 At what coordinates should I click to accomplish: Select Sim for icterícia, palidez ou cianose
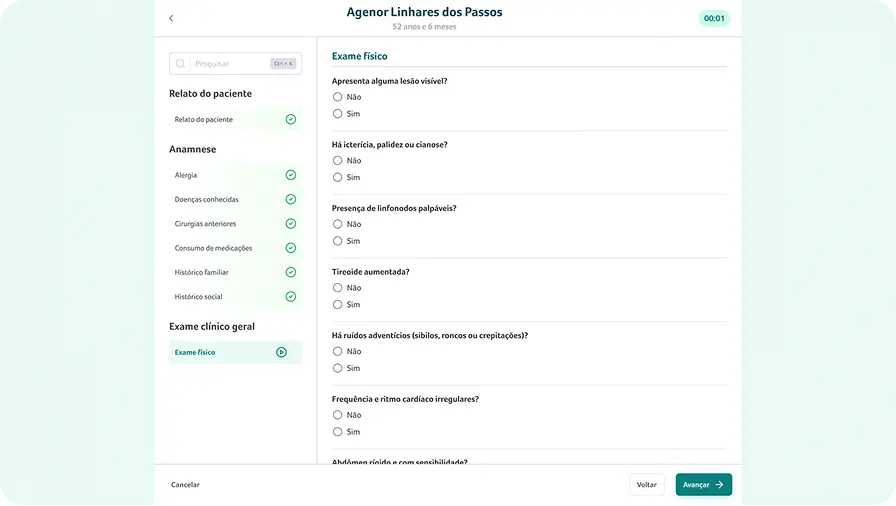pyautogui.click(x=338, y=177)
